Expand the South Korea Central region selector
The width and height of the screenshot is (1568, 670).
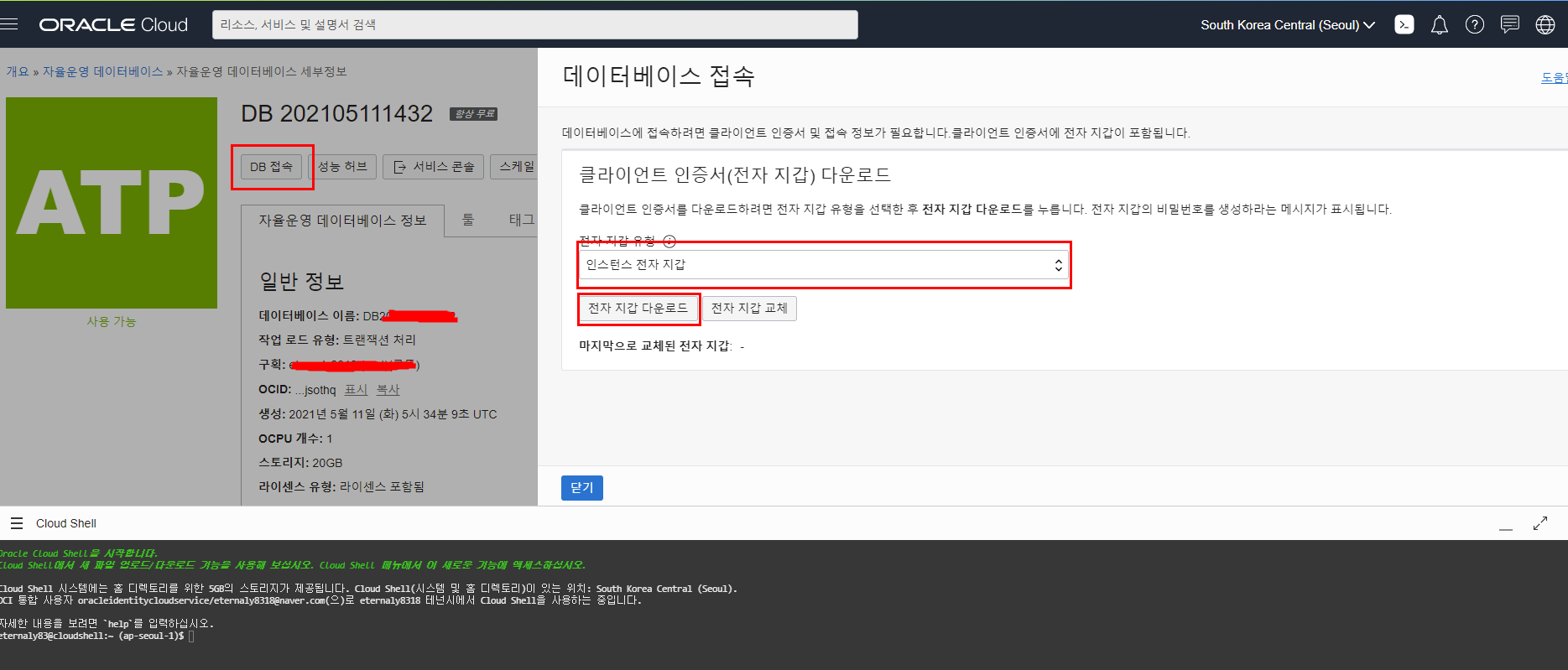click(x=1288, y=25)
